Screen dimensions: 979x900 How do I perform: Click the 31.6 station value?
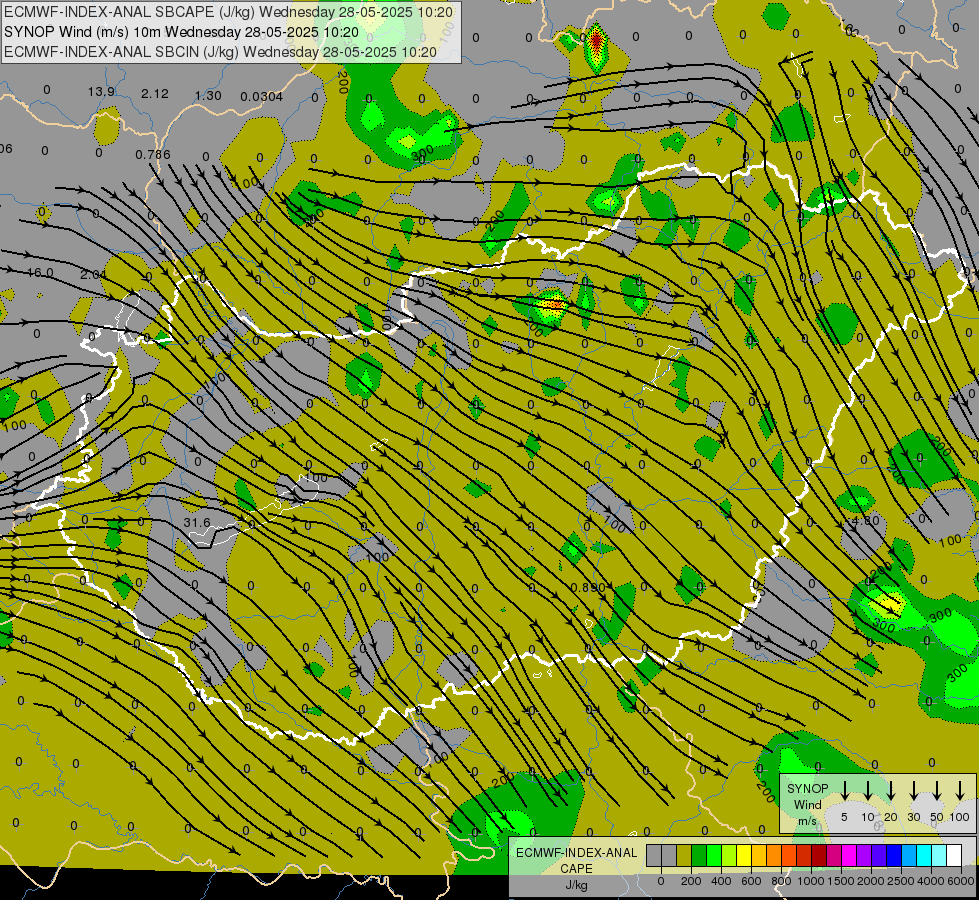[x=197, y=522]
